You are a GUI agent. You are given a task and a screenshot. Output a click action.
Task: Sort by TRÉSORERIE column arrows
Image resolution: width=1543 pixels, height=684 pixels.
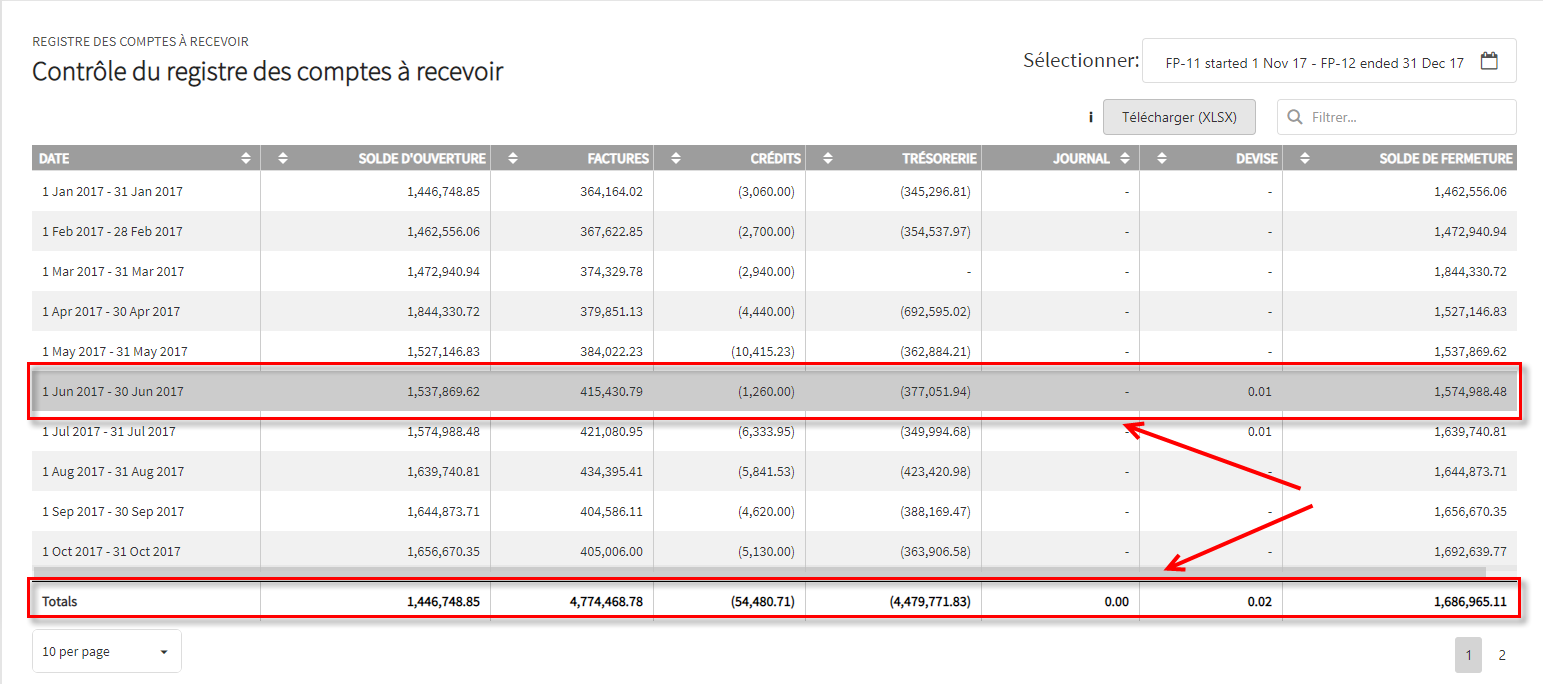pos(827,158)
